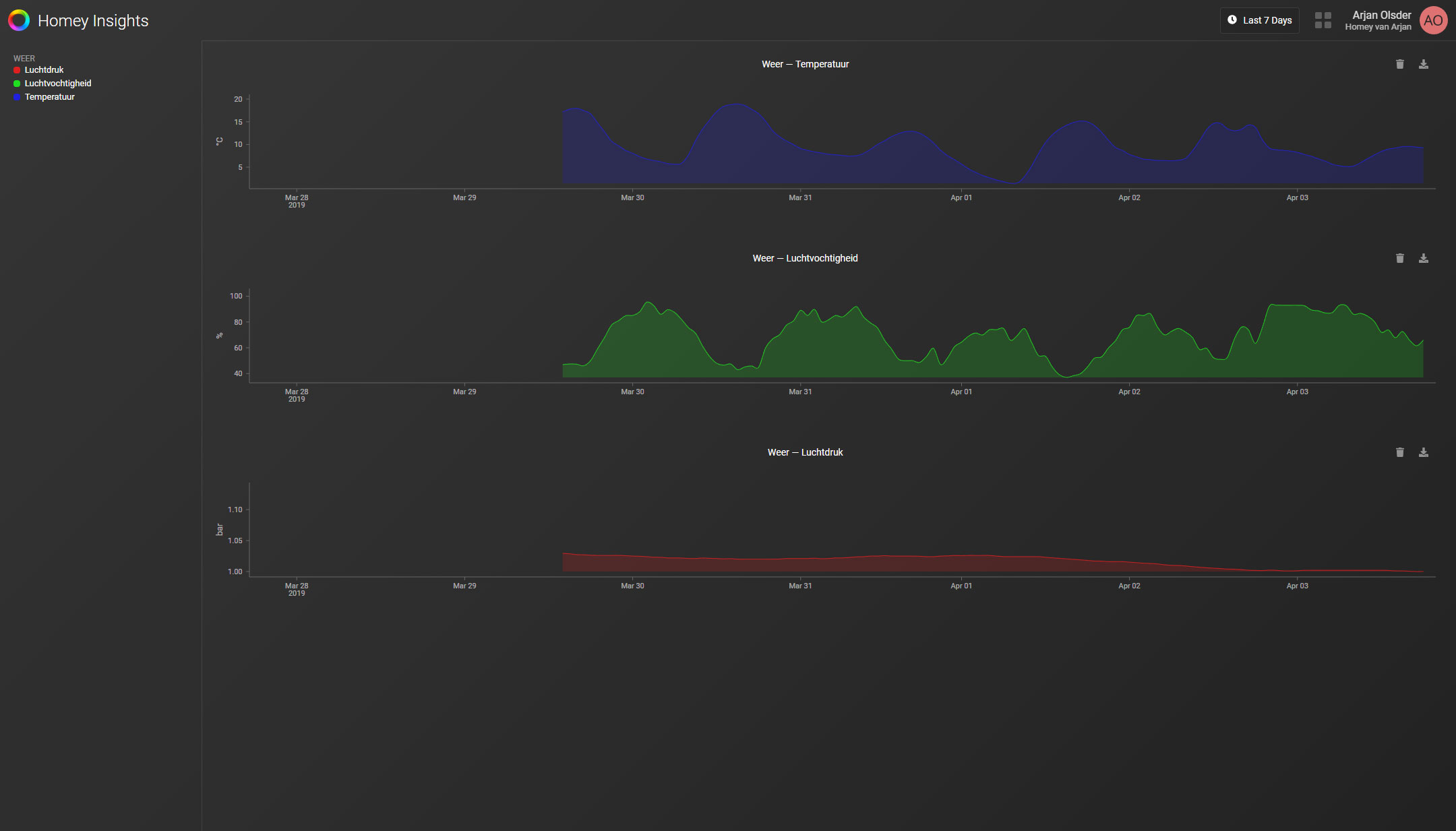Click the download icon on Luchtvochtigheid chart
This screenshot has height=831, width=1456.
coord(1423,257)
